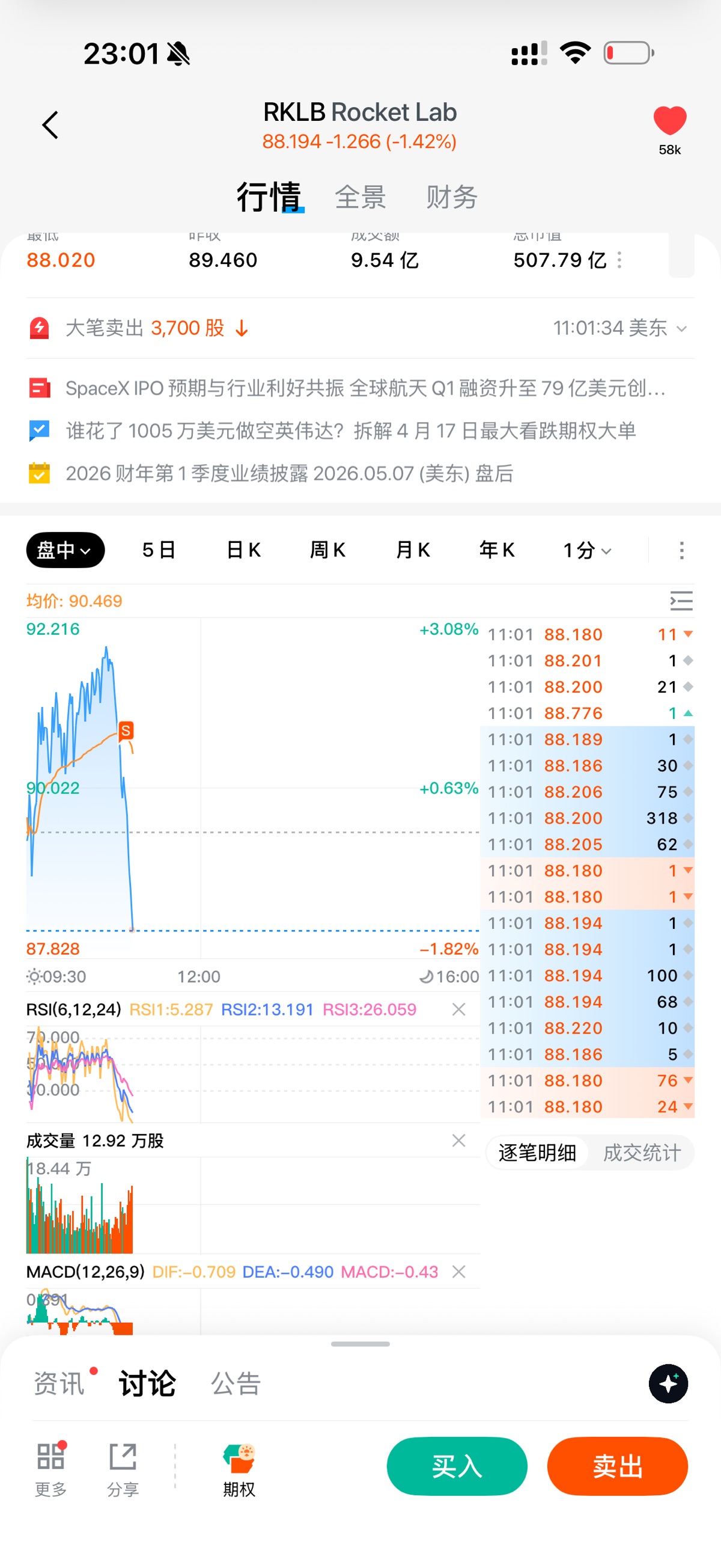Image resolution: width=721 pixels, height=1568 pixels.
Task: Select the 日K chart tab
Action: pyautogui.click(x=243, y=550)
